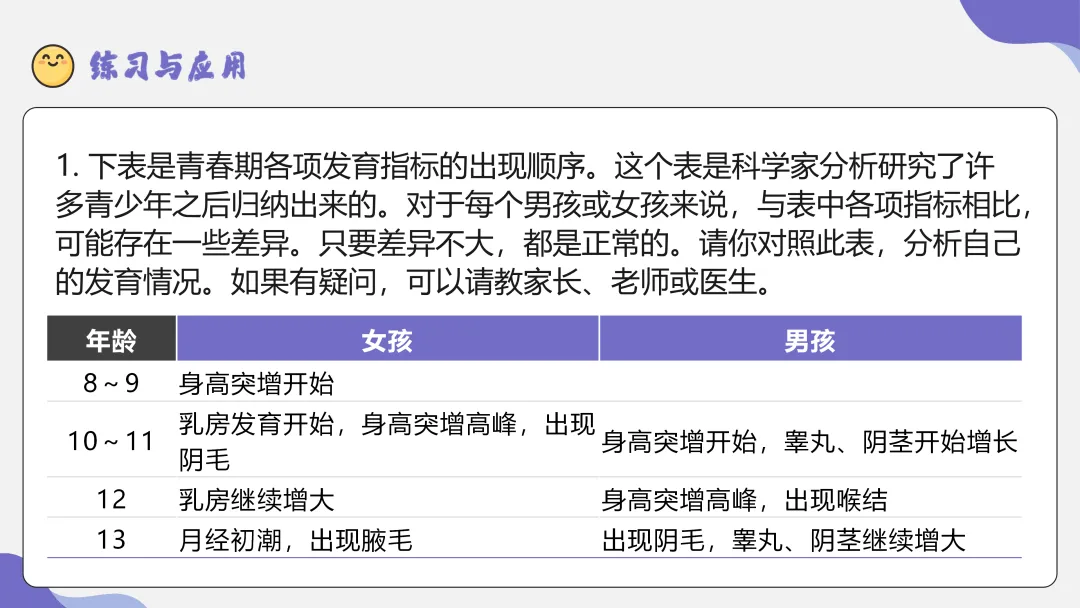
Task: Select the 女孩 column header
Action: tap(388, 338)
